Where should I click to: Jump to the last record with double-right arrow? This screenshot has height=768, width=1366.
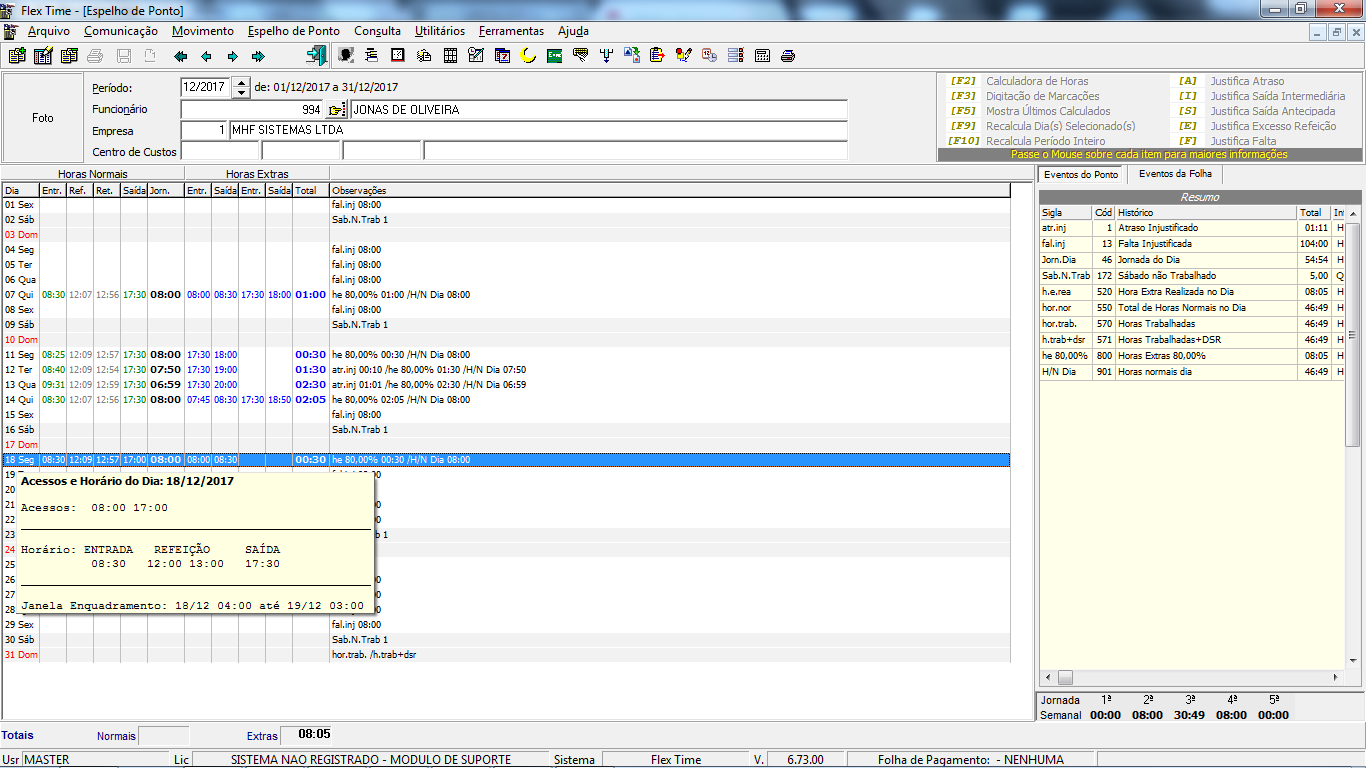[x=259, y=56]
